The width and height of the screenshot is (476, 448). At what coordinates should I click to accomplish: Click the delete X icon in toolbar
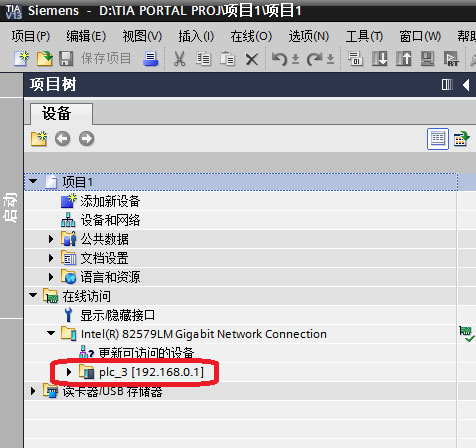[x=252, y=60]
